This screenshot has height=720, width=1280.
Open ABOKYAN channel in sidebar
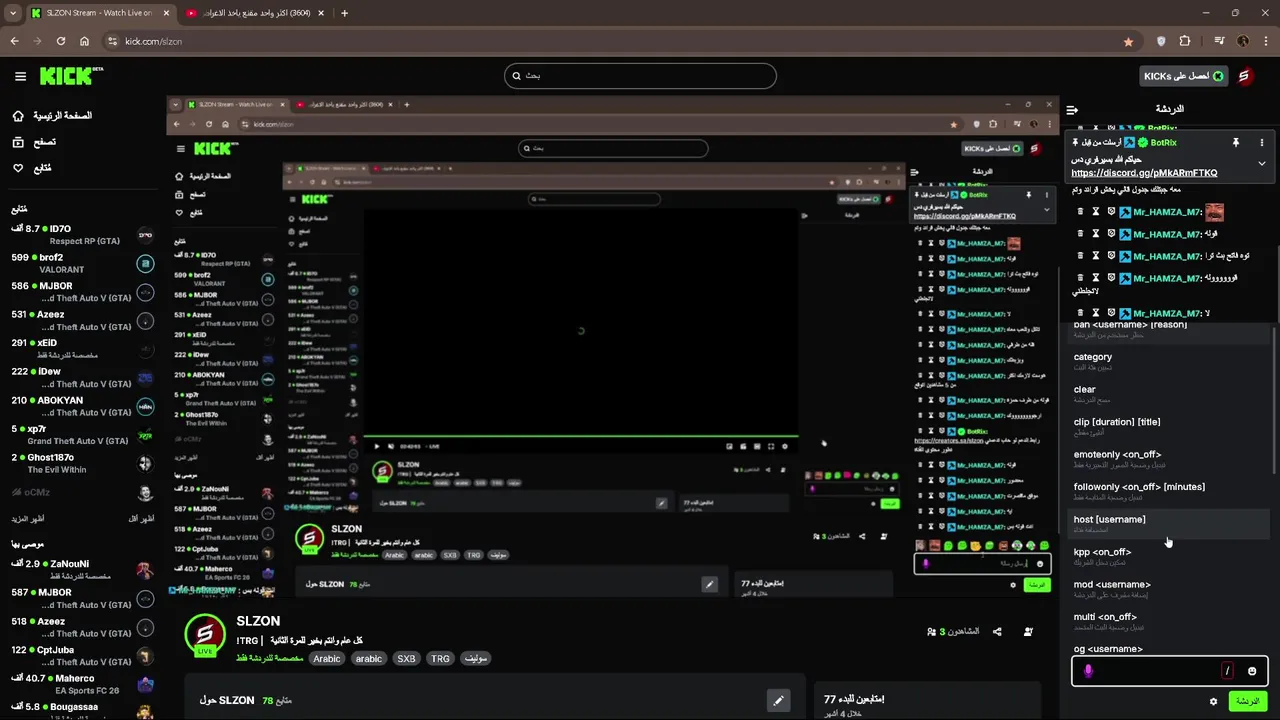click(82, 406)
